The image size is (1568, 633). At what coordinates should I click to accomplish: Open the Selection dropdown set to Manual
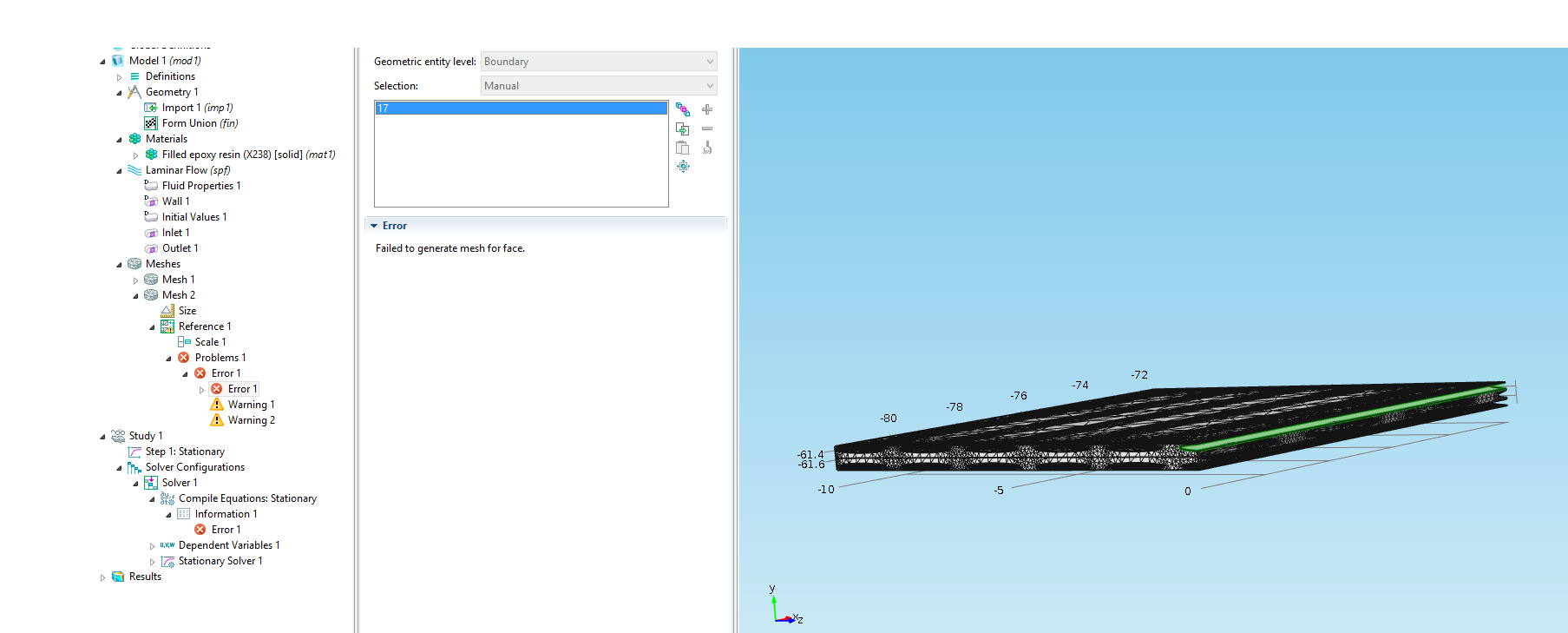[x=599, y=86]
